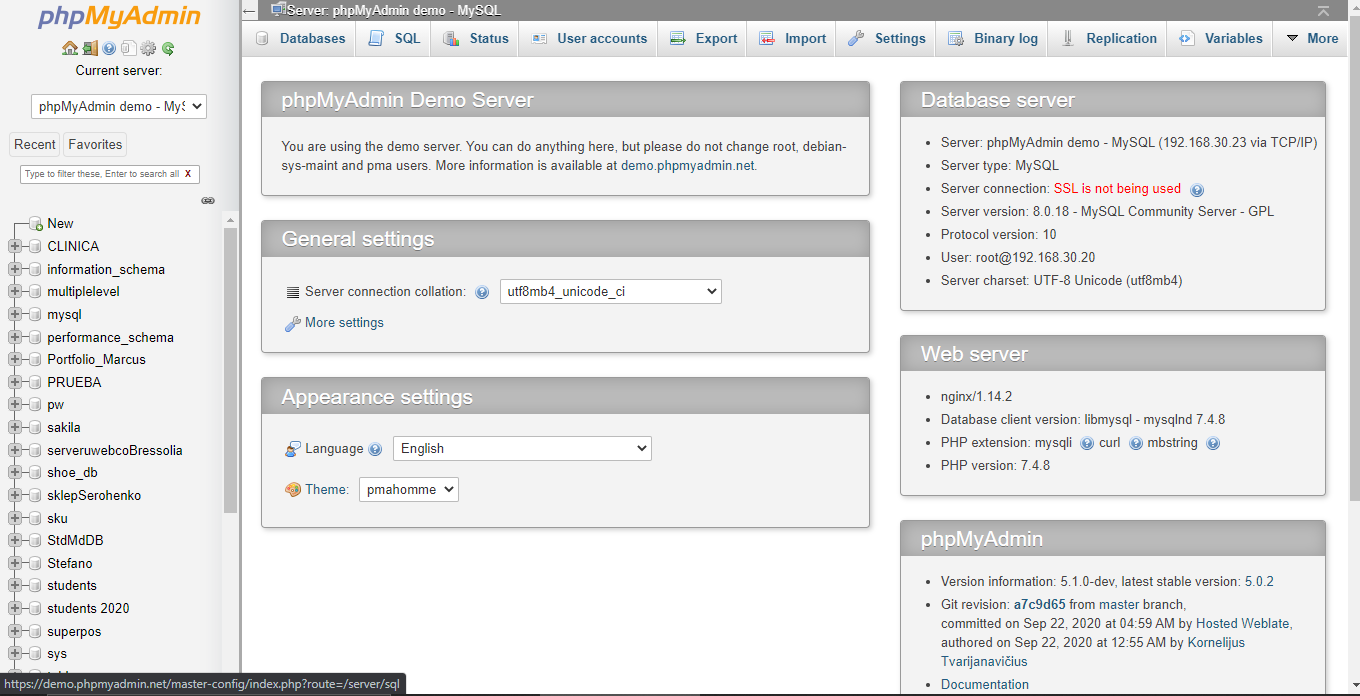1360x696 pixels.
Task: Click the new-database icon next to New
Action: [x=36, y=224]
